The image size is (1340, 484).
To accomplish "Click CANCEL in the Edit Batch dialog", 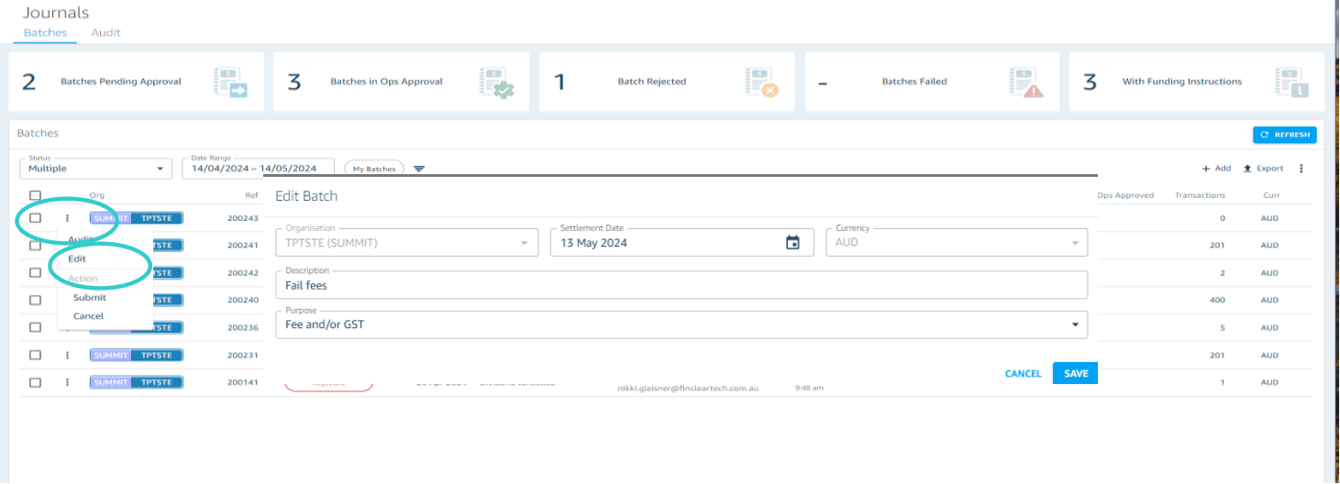I will tap(1023, 373).
